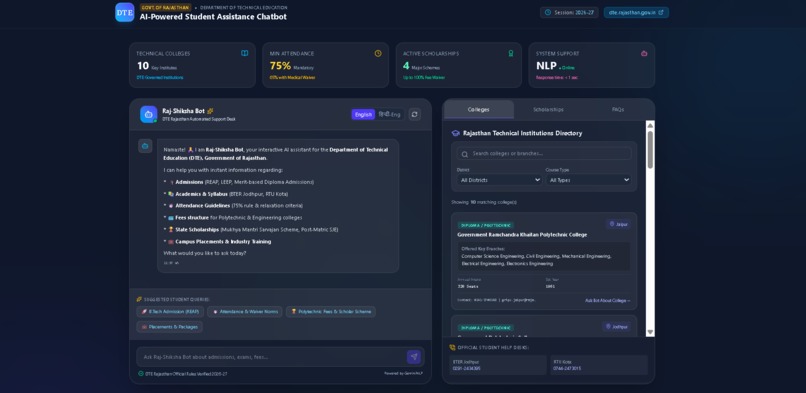Click the Offered Key Branches box
Image resolution: width=806 pixels, height=393 pixels.
pyautogui.click(x=544, y=256)
